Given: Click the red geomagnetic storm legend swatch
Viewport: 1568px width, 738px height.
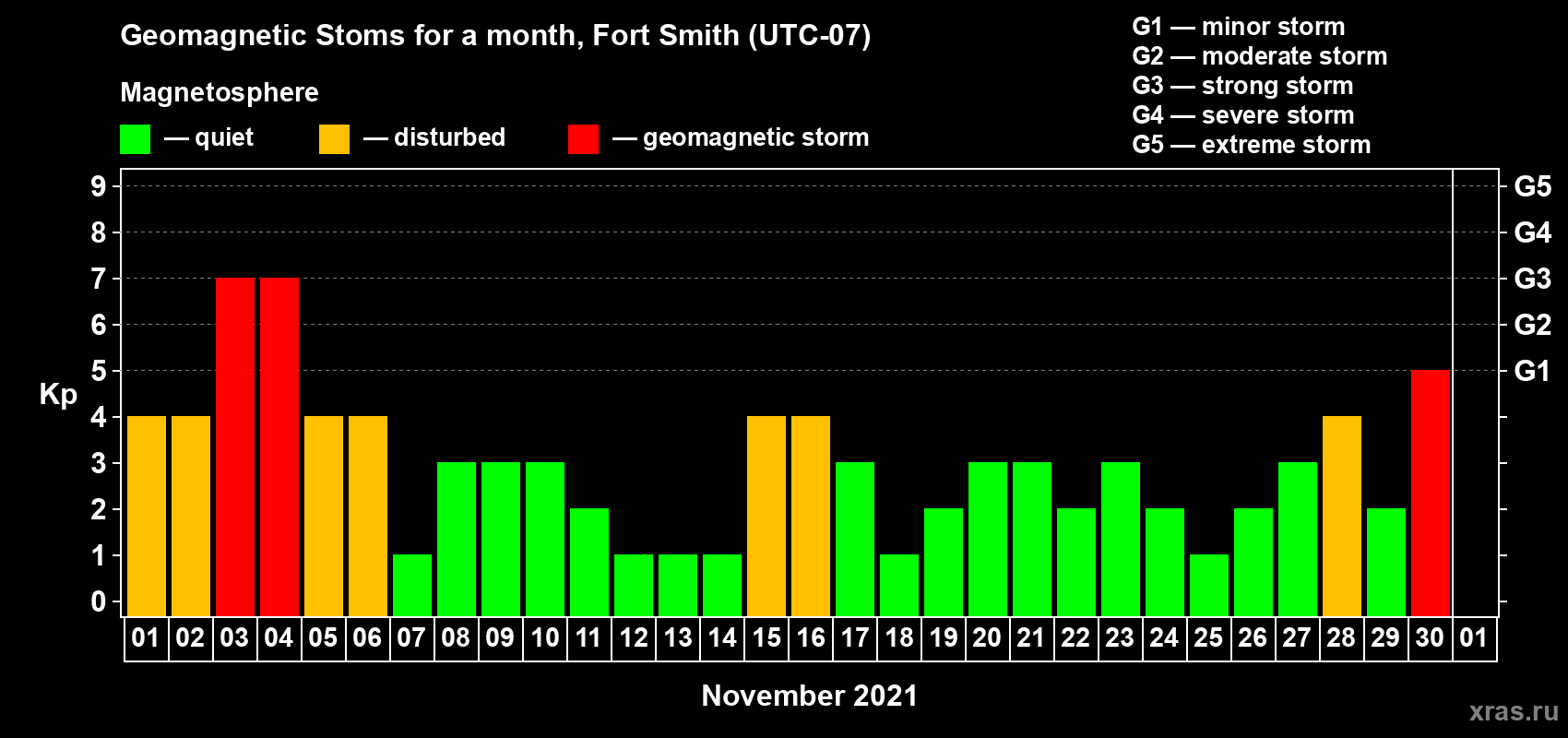Looking at the screenshot, I should [583, 139].
